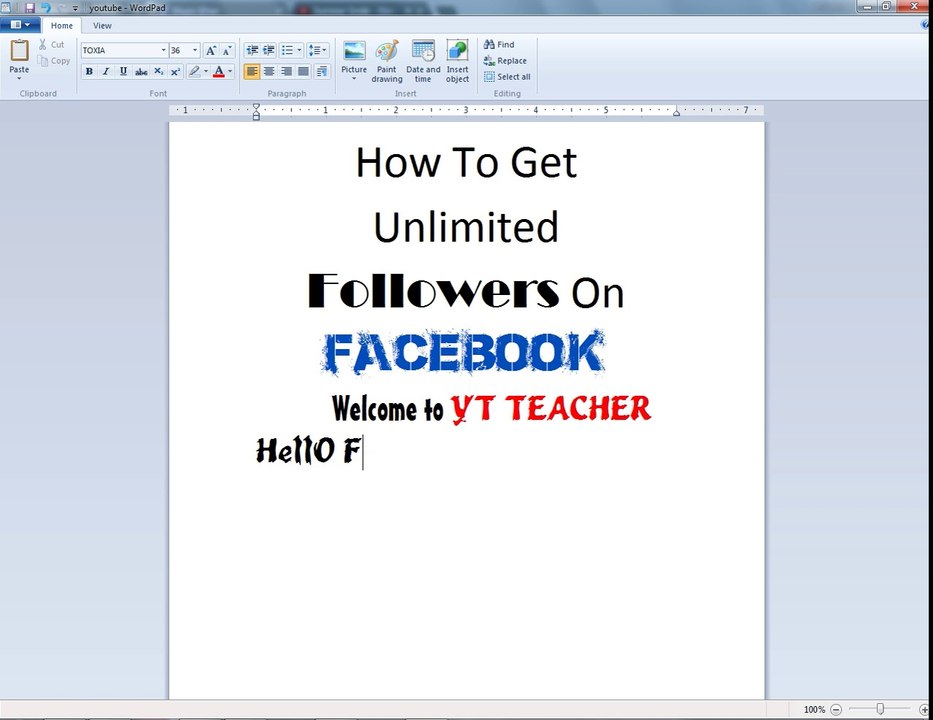Viewport: 933px width, 720px height.
Task: Align text right
Action: pos(286,72)
